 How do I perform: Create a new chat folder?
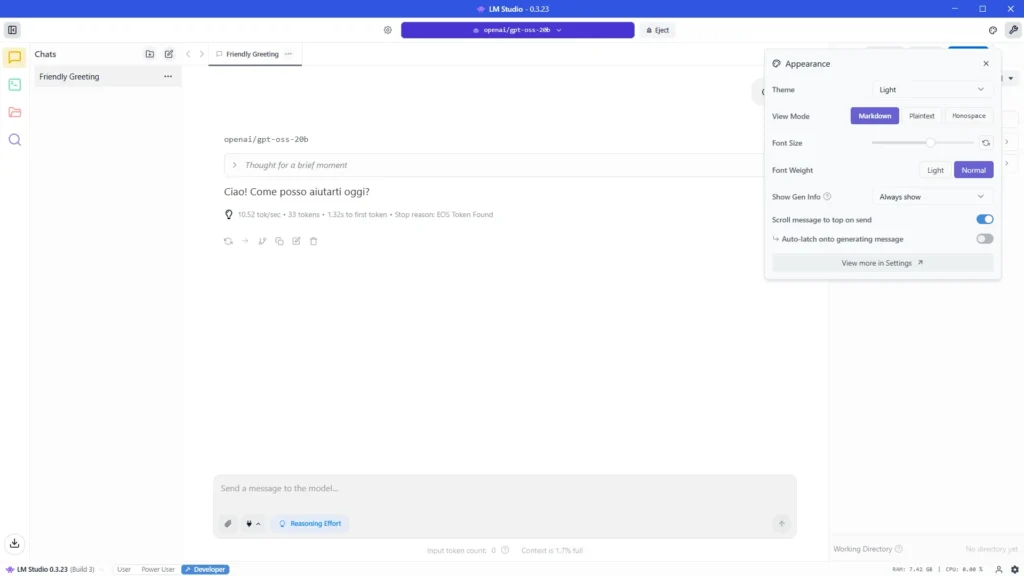[150, 54]
